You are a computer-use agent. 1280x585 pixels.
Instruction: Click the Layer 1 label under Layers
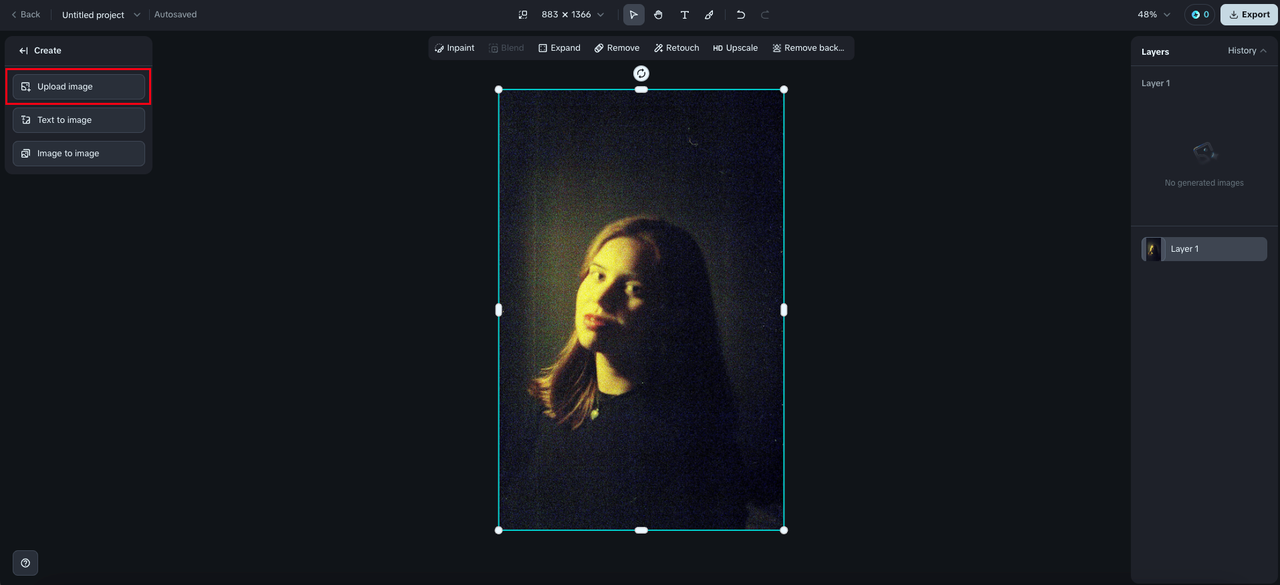click(1155, 83)
